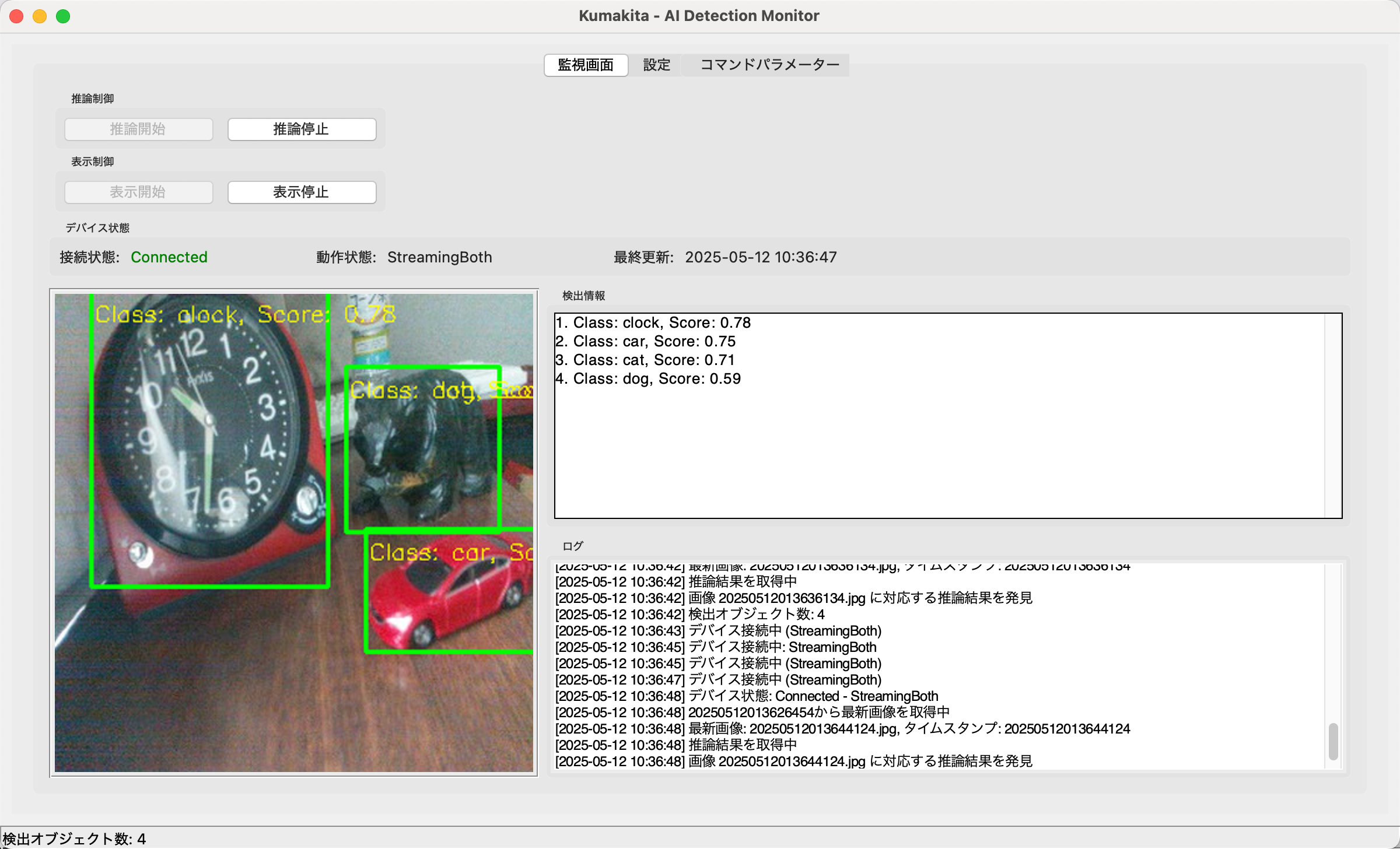
Task: Click the green macOS fullscreen window button
Action: tap(63, 16)
